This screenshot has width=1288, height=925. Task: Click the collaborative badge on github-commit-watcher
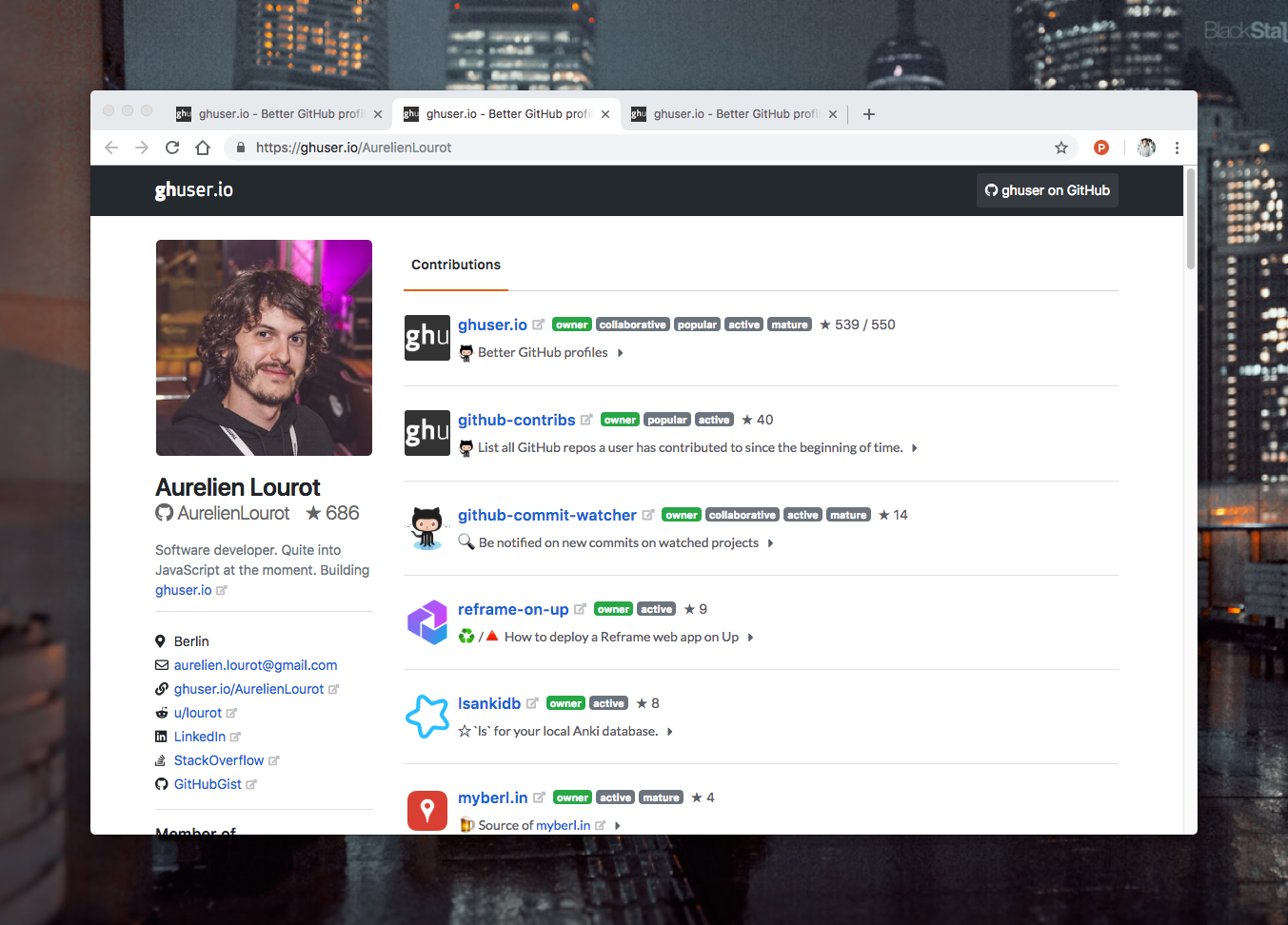[743, 515]
